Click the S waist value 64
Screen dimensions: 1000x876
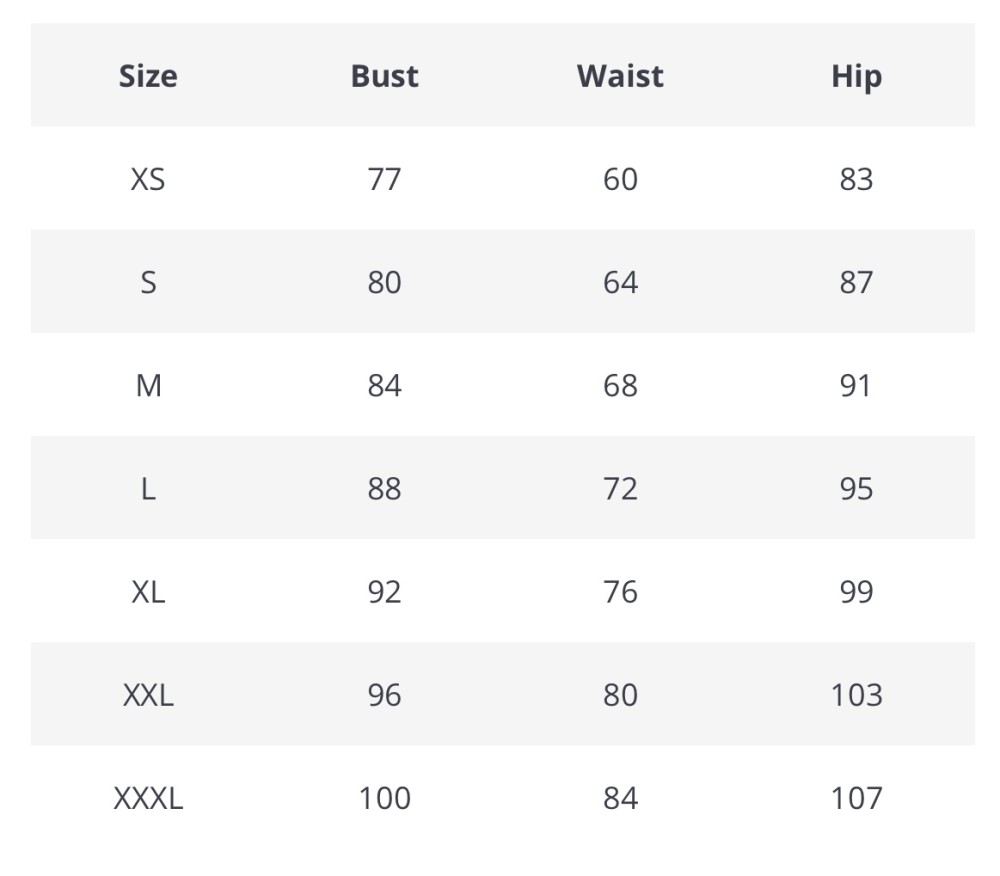620,282
